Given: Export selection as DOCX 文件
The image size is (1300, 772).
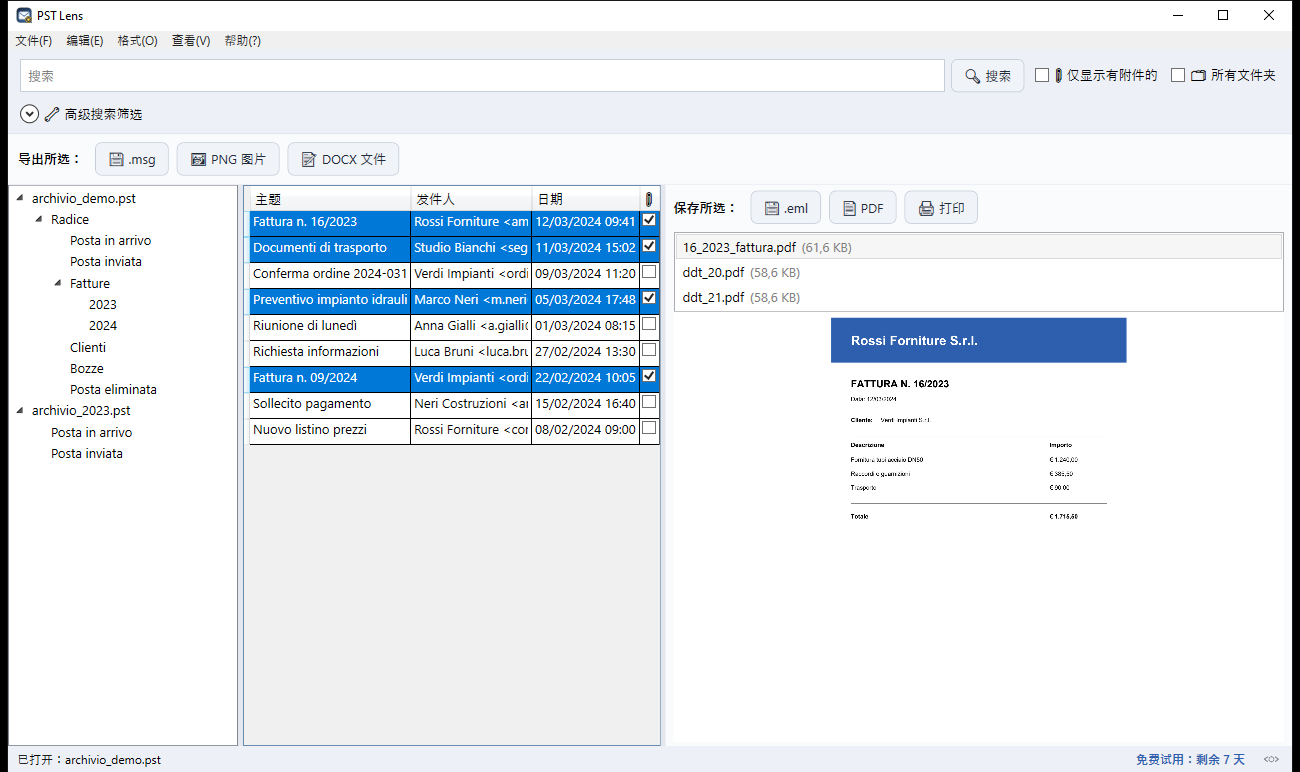Looking at the screenshot, I should click(343, 159).
